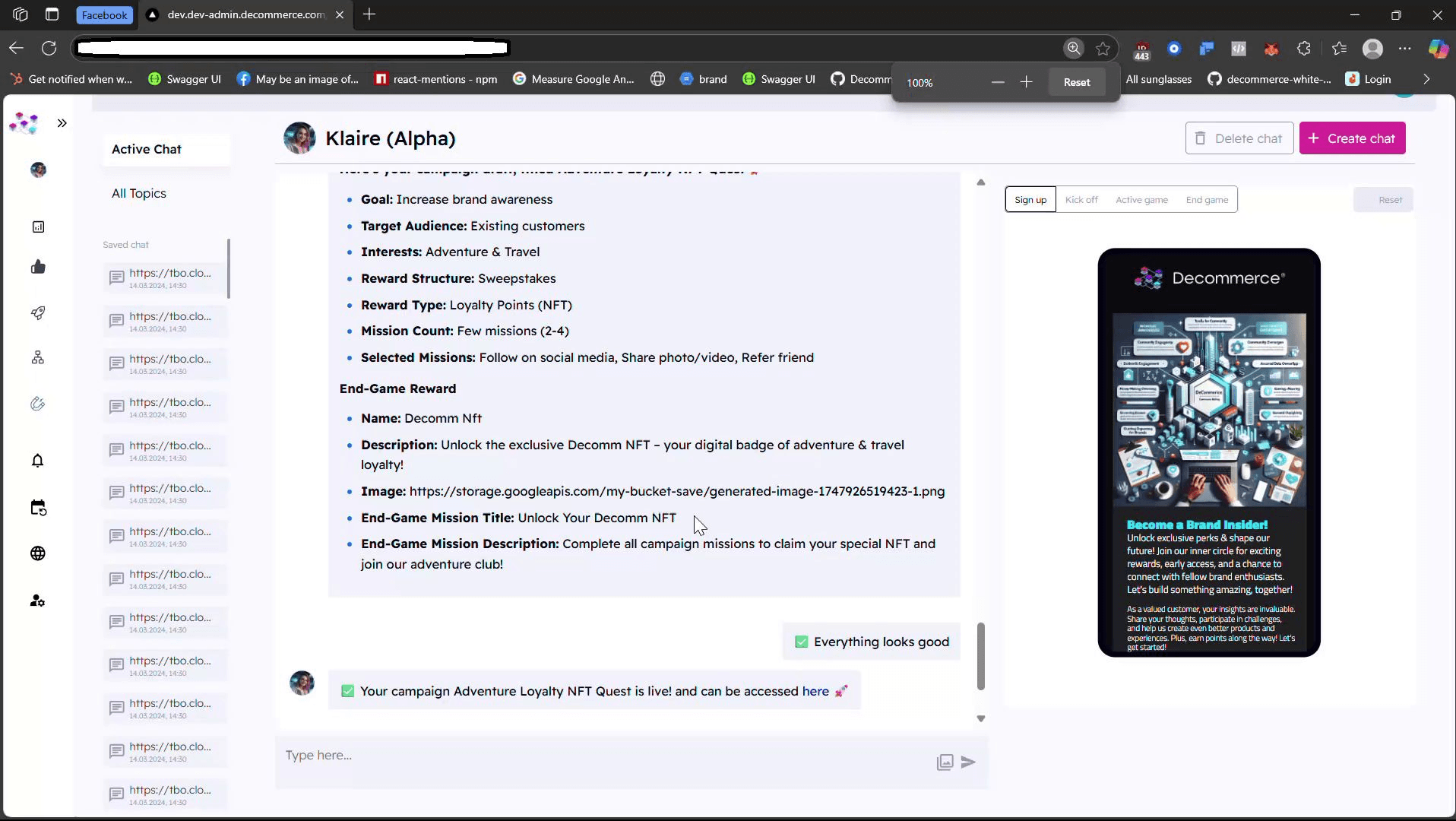Viewport: 1456px width, 821px height.
Task: Open the dashboard chart icon in sidebar
Action: point(38,227)
